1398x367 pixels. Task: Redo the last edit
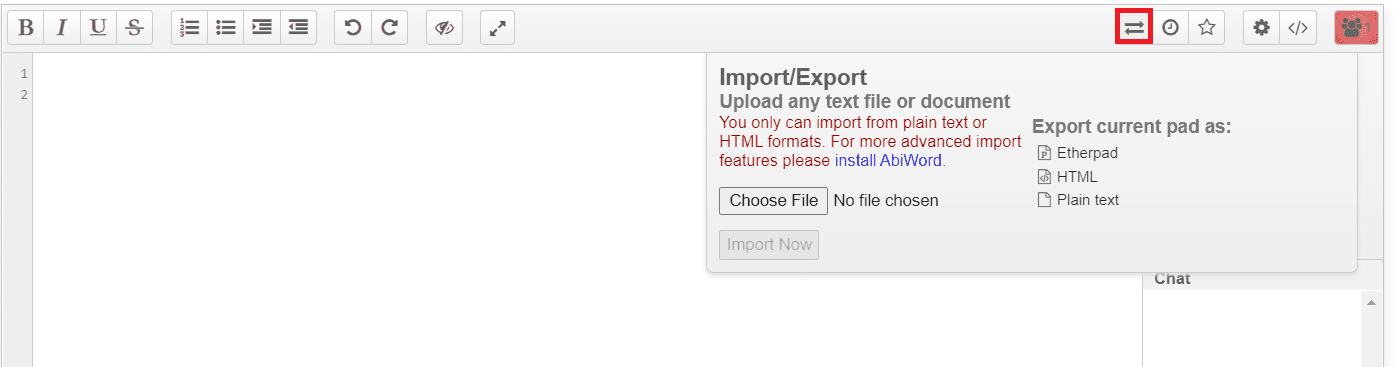(389, 28)
